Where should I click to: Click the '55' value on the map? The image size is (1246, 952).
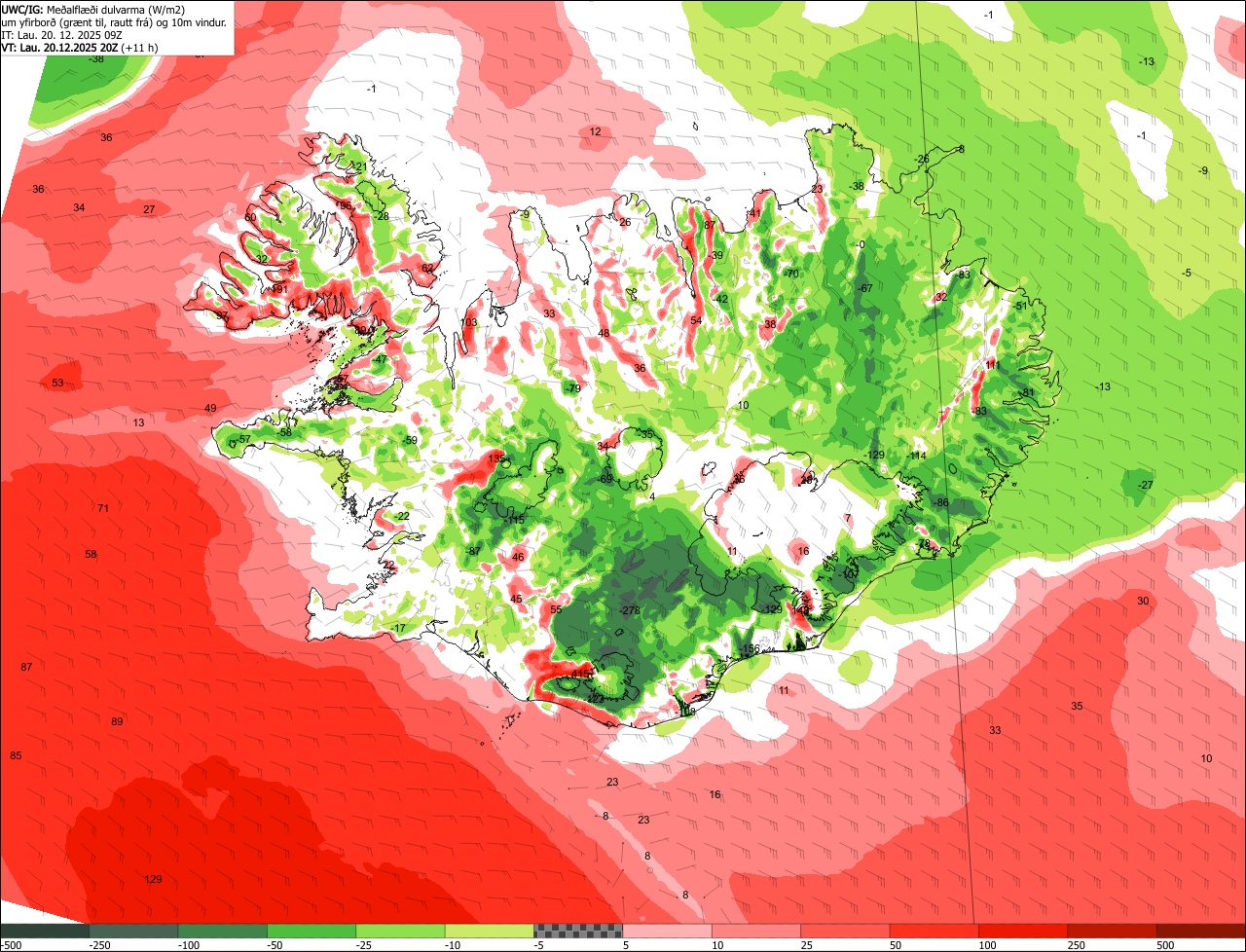[x=556, y=610]
